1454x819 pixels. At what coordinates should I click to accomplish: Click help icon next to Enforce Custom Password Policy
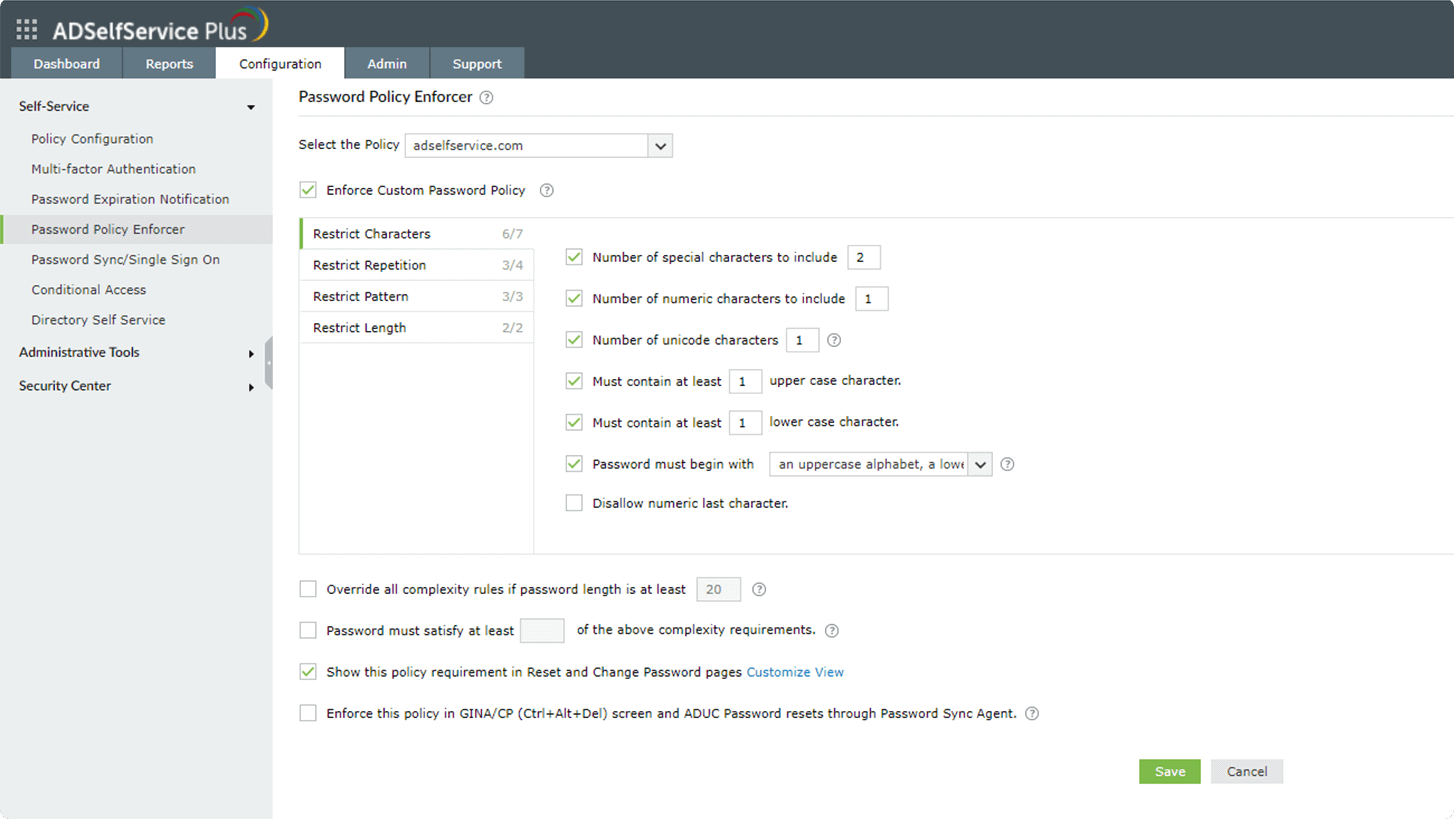click(x=547, y=191)
